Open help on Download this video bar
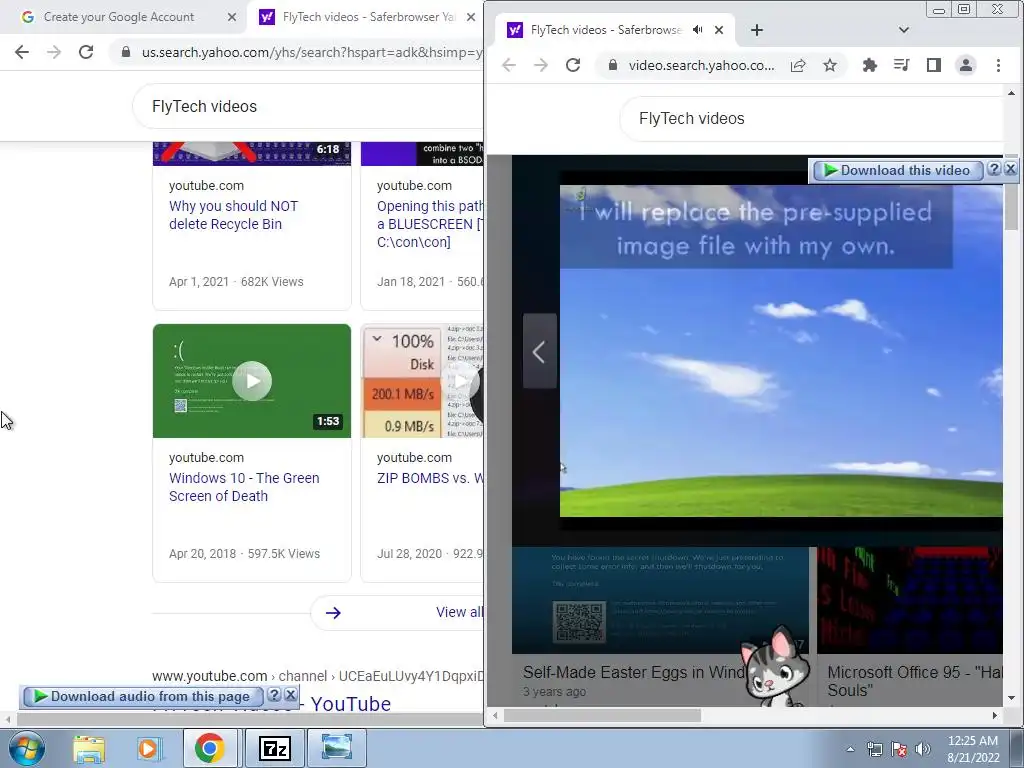 click(x=993, y=169)
